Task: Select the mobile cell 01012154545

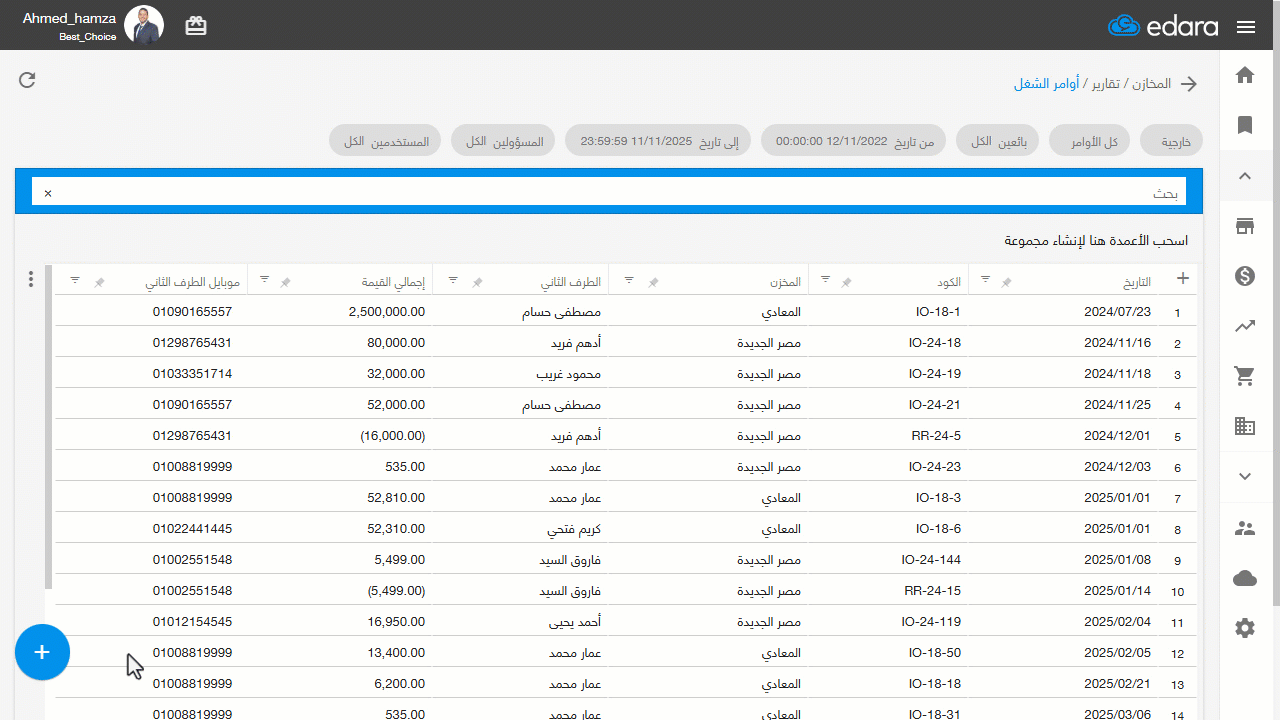Action: pyautogui.click(x=192, y=622)
